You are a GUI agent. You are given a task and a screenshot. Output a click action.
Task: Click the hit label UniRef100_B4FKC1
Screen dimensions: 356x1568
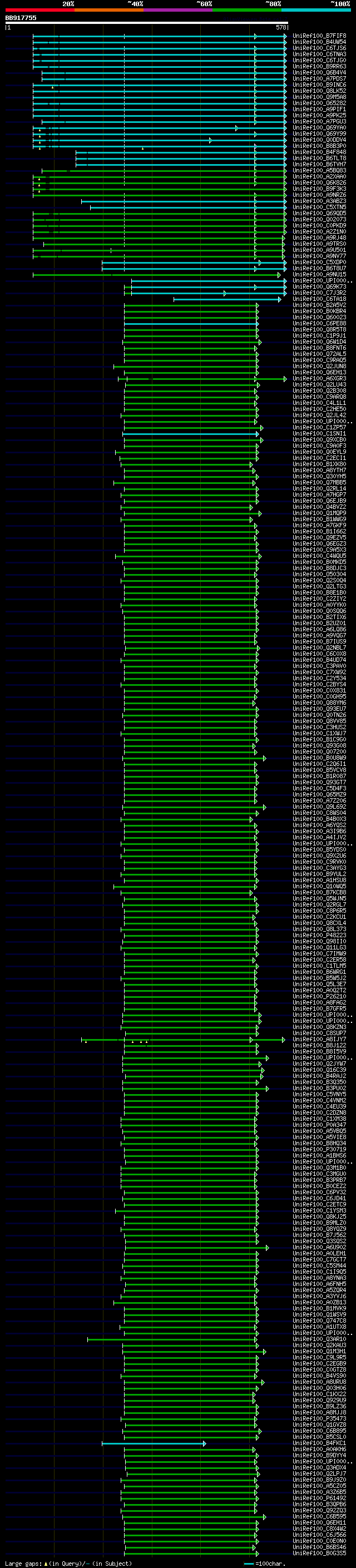(x=319, y=1443)
